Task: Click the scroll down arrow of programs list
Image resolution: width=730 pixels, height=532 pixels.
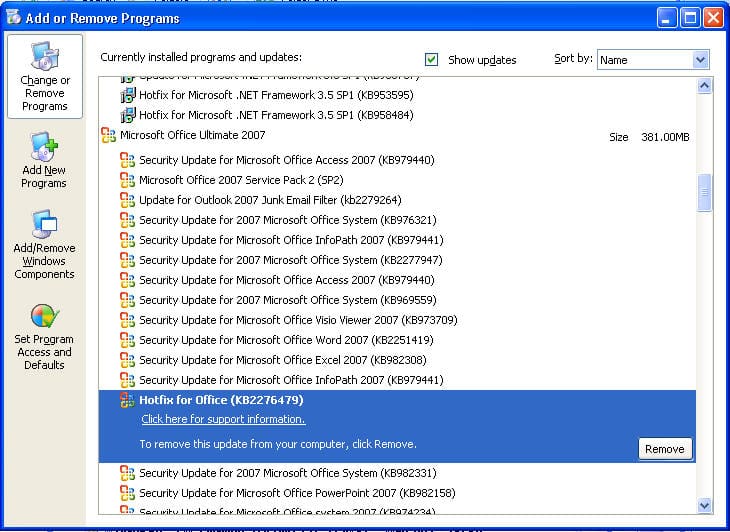Action: 704,505
